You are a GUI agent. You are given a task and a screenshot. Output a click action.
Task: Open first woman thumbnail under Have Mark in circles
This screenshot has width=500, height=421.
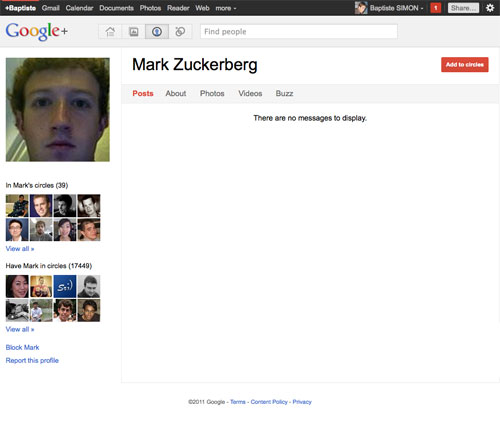point(17,286)
